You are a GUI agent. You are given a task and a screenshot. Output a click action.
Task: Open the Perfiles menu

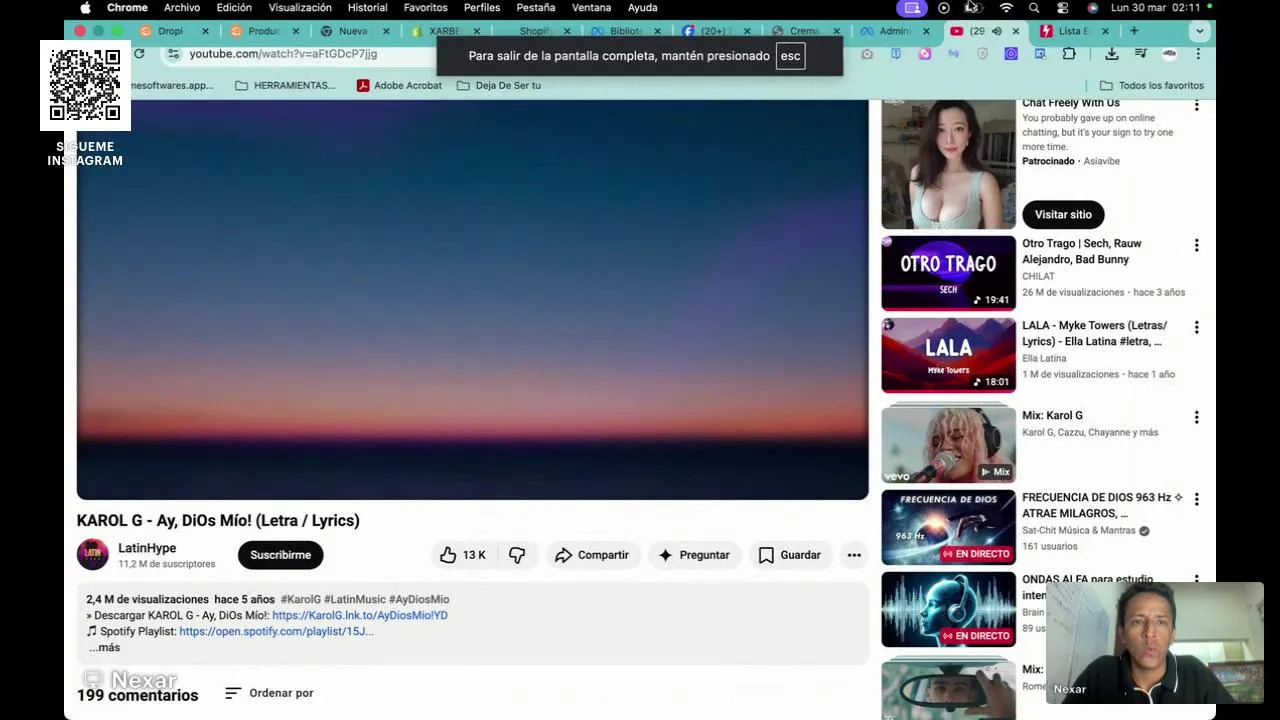point(482,8)
